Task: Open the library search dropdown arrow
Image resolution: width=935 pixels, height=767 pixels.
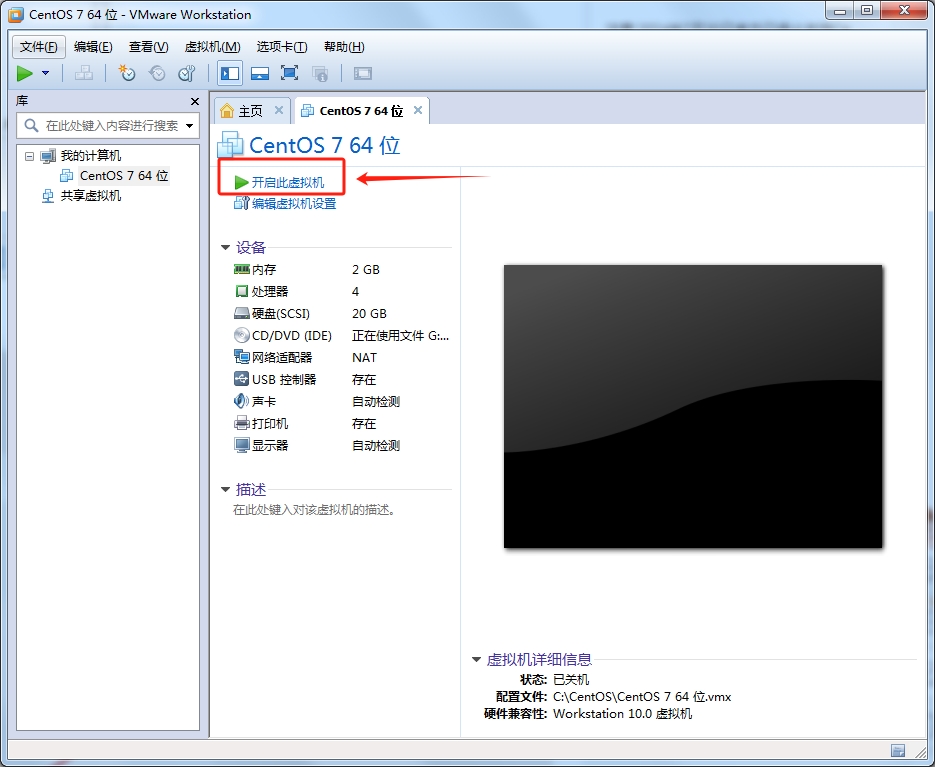Action: coord(189,126)
